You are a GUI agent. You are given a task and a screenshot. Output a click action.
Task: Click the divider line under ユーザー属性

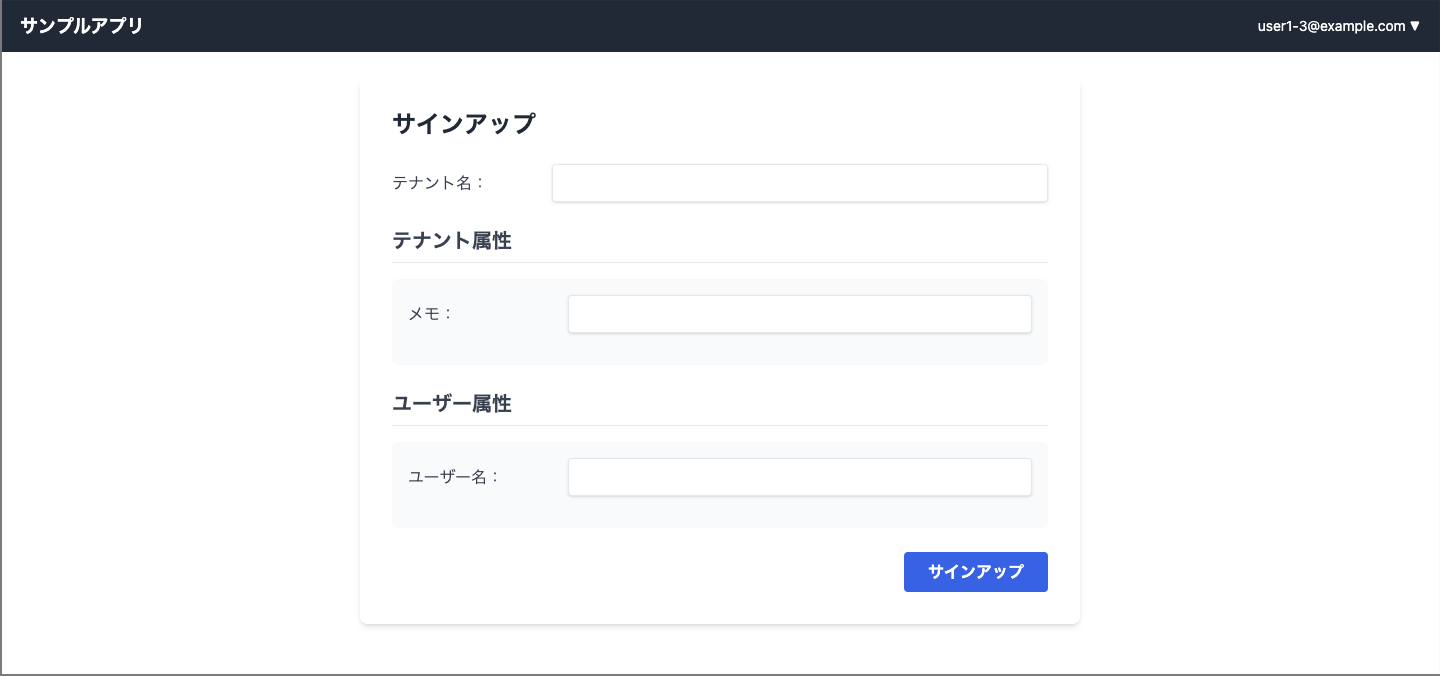(x=720, y=426)
